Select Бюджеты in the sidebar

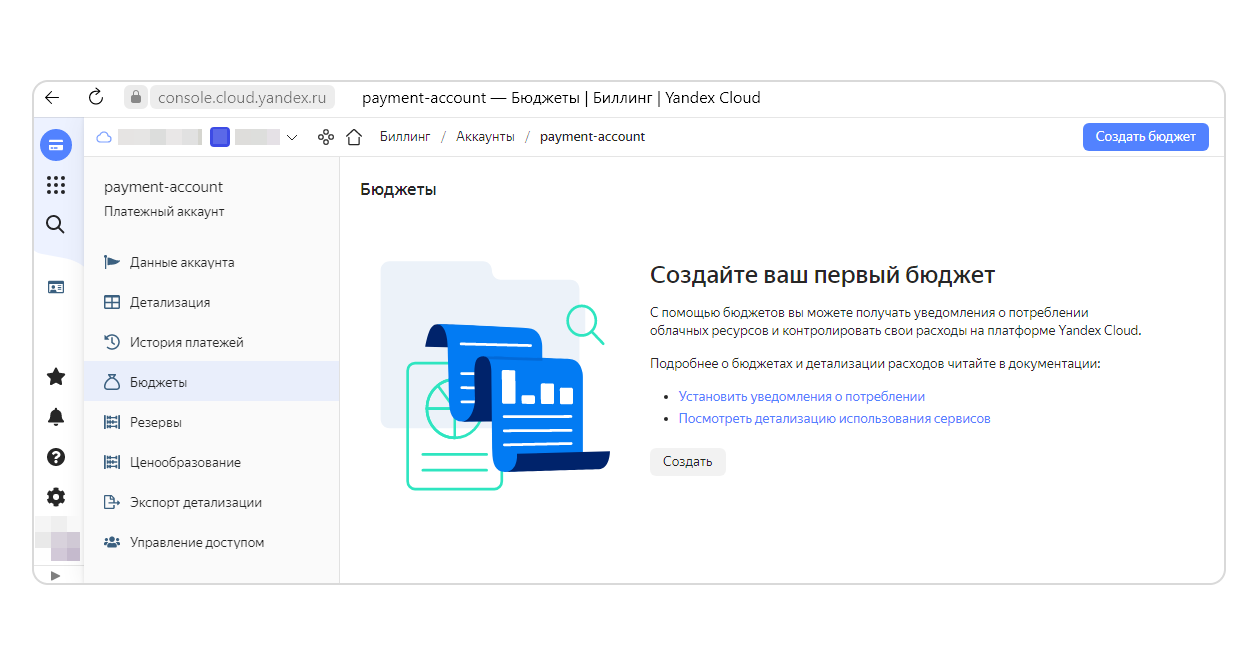211,382
